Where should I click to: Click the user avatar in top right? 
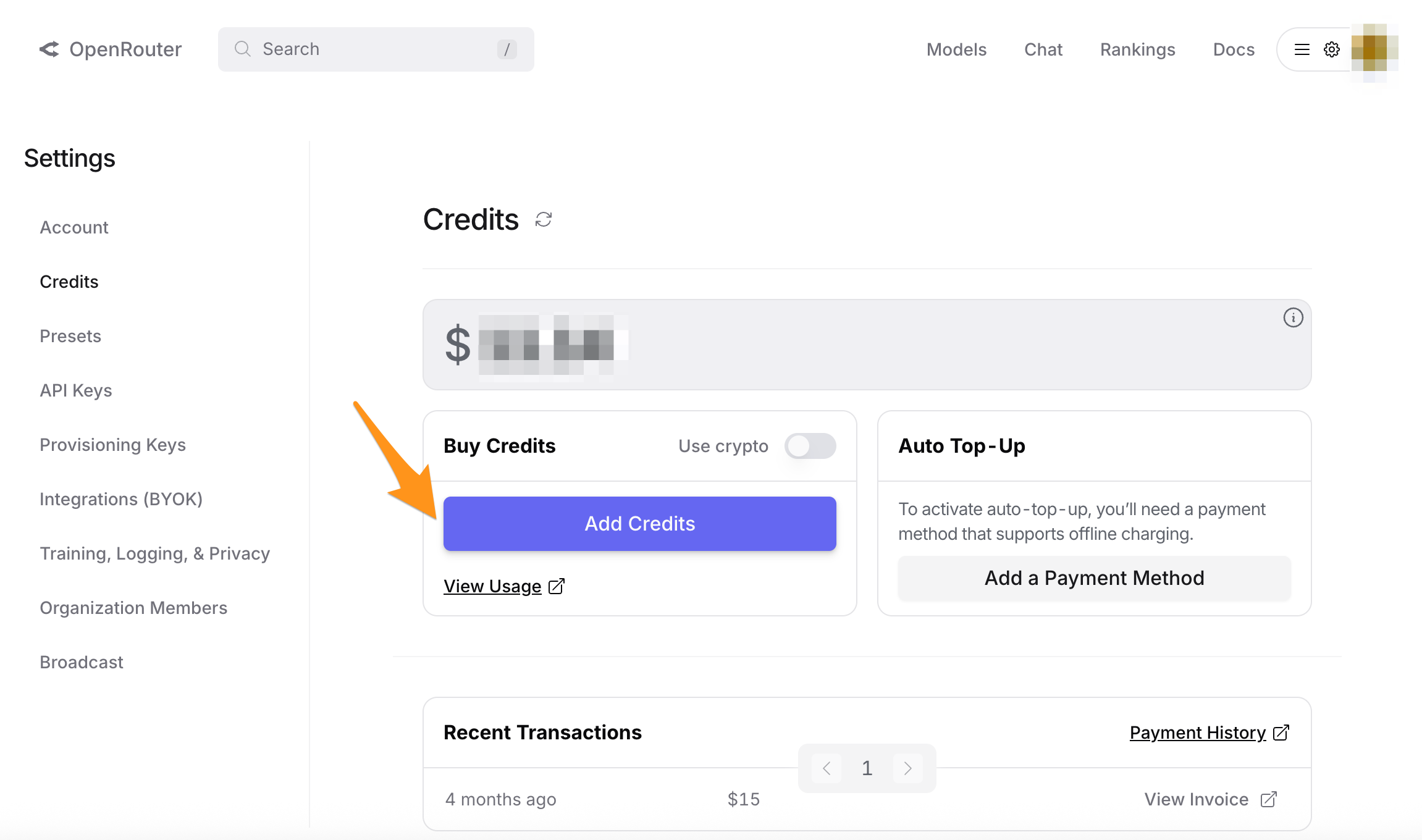pyautogui.click(x=1374, y=49)
